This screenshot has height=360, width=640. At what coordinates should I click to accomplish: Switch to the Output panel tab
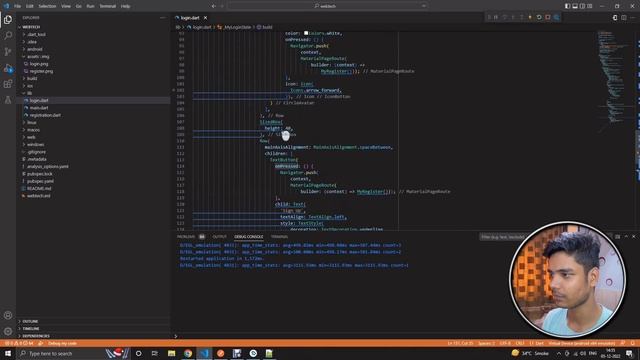[x=219, y=237]
